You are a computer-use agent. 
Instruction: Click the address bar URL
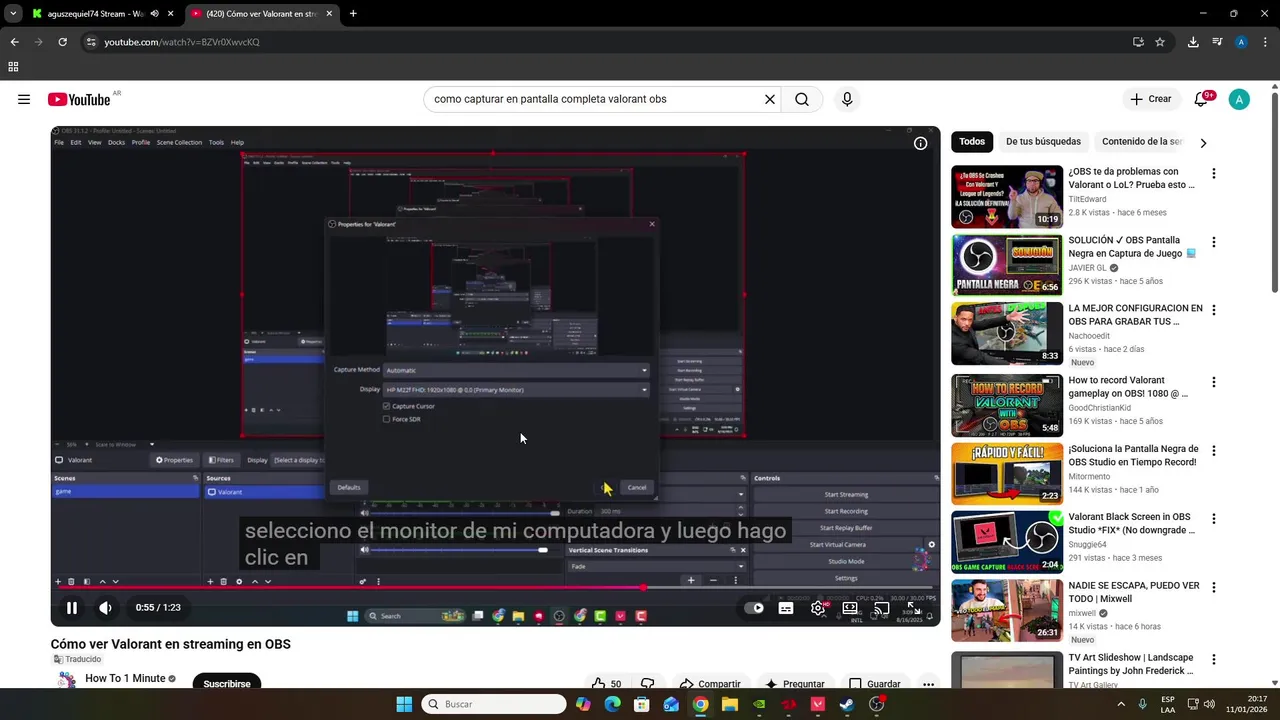coord(182,42)
